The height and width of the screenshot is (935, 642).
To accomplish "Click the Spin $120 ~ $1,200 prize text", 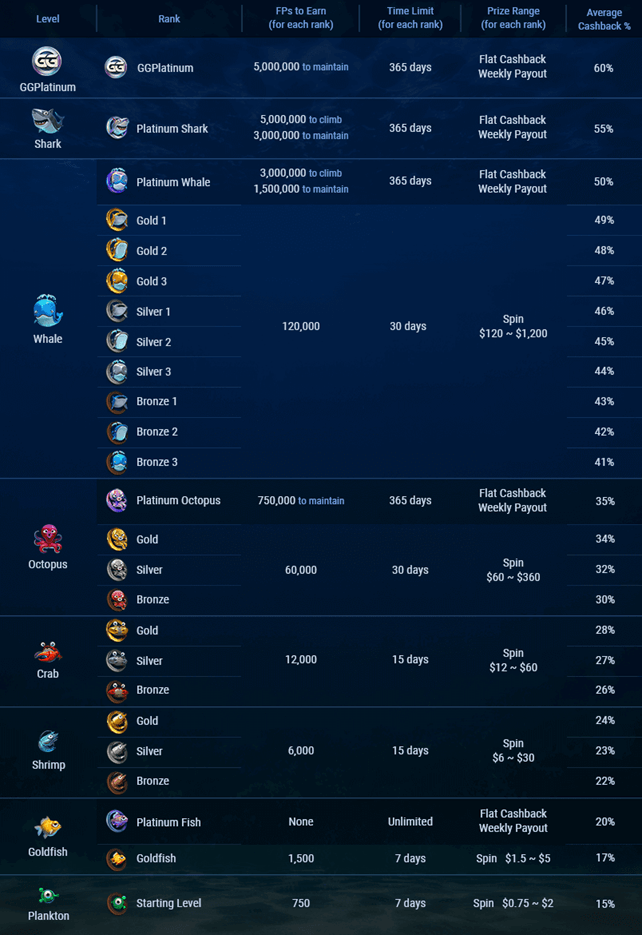I will pyautogui.click(x=513, y=326).
